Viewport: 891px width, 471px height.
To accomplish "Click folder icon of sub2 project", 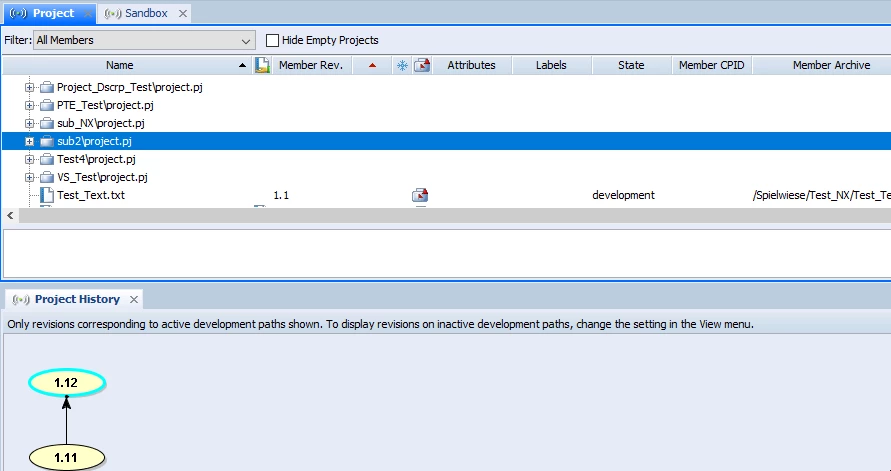I will [47, 141].
